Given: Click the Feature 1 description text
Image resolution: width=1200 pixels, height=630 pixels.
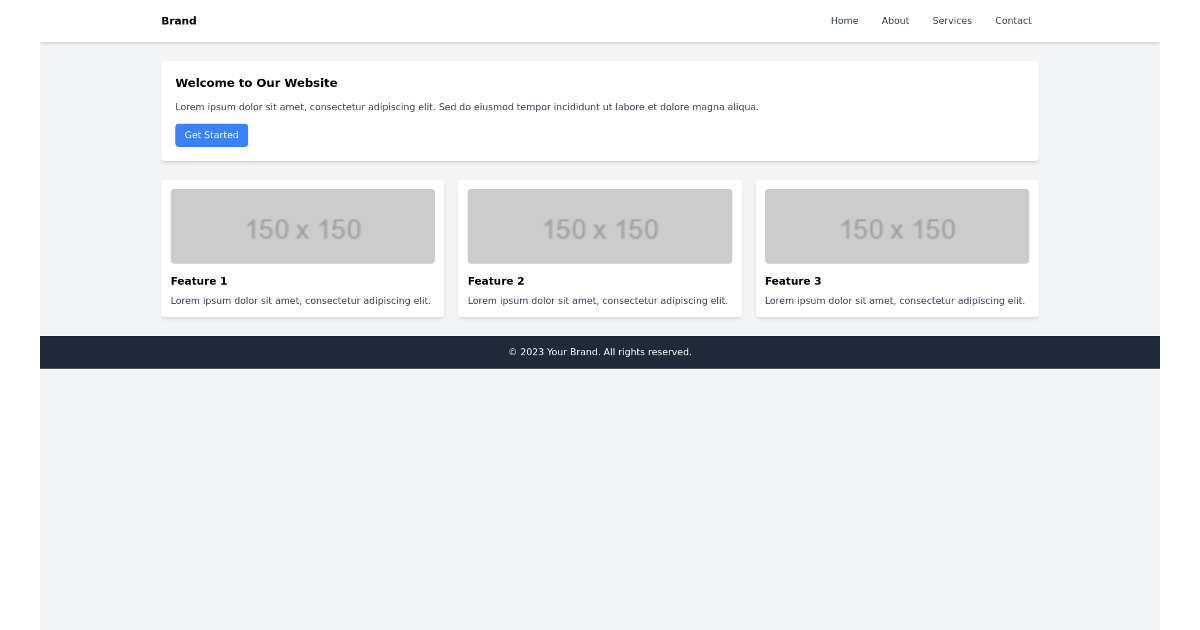Looking at the screenshot, I should click(x=300, y=300).
